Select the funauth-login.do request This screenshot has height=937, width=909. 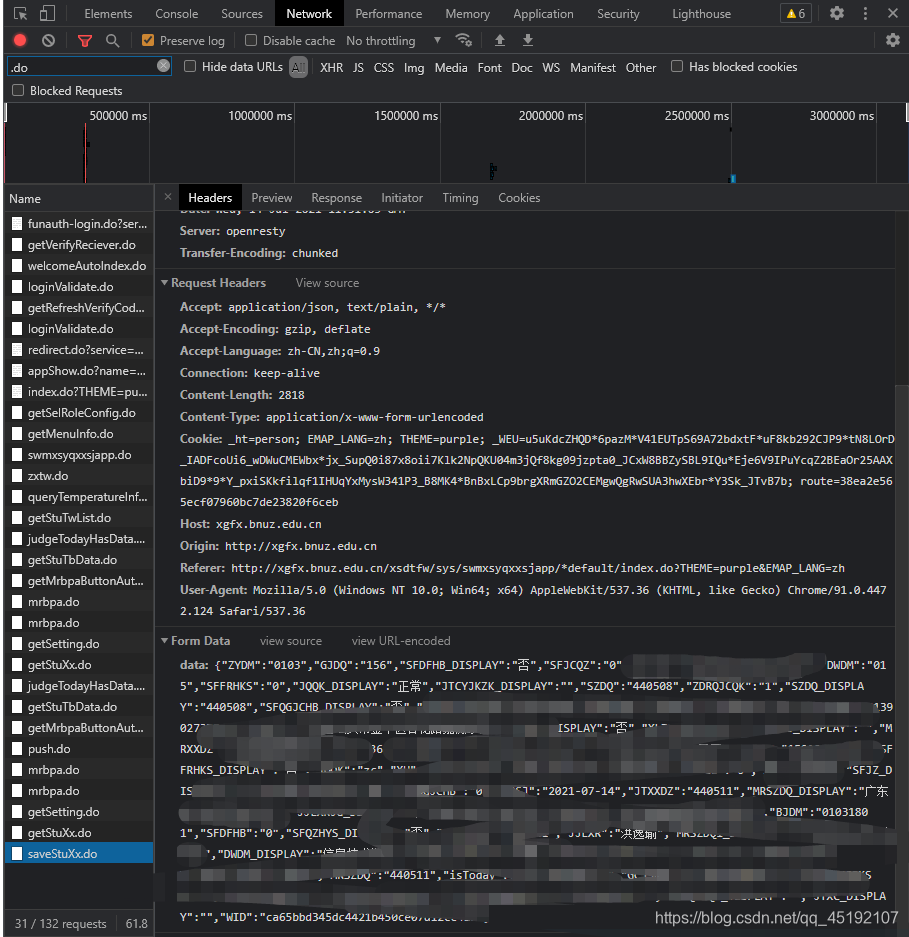point(79,223)
